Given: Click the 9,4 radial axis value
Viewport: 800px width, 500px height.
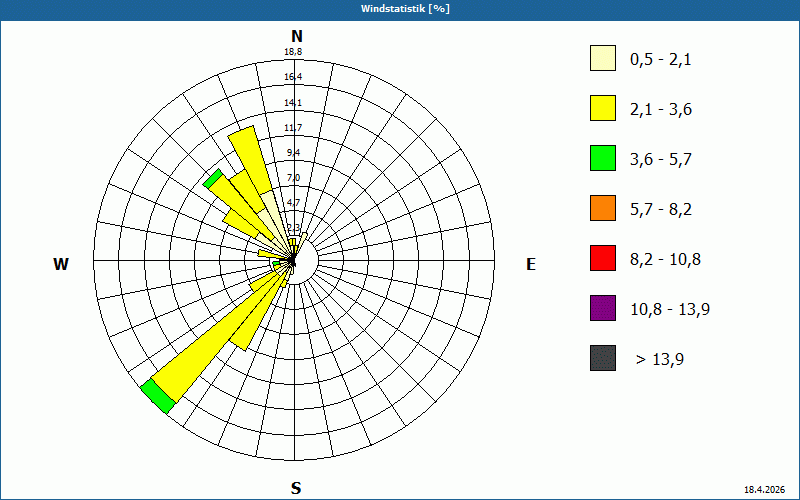Looking at the screenshot, I should (293, 153).
